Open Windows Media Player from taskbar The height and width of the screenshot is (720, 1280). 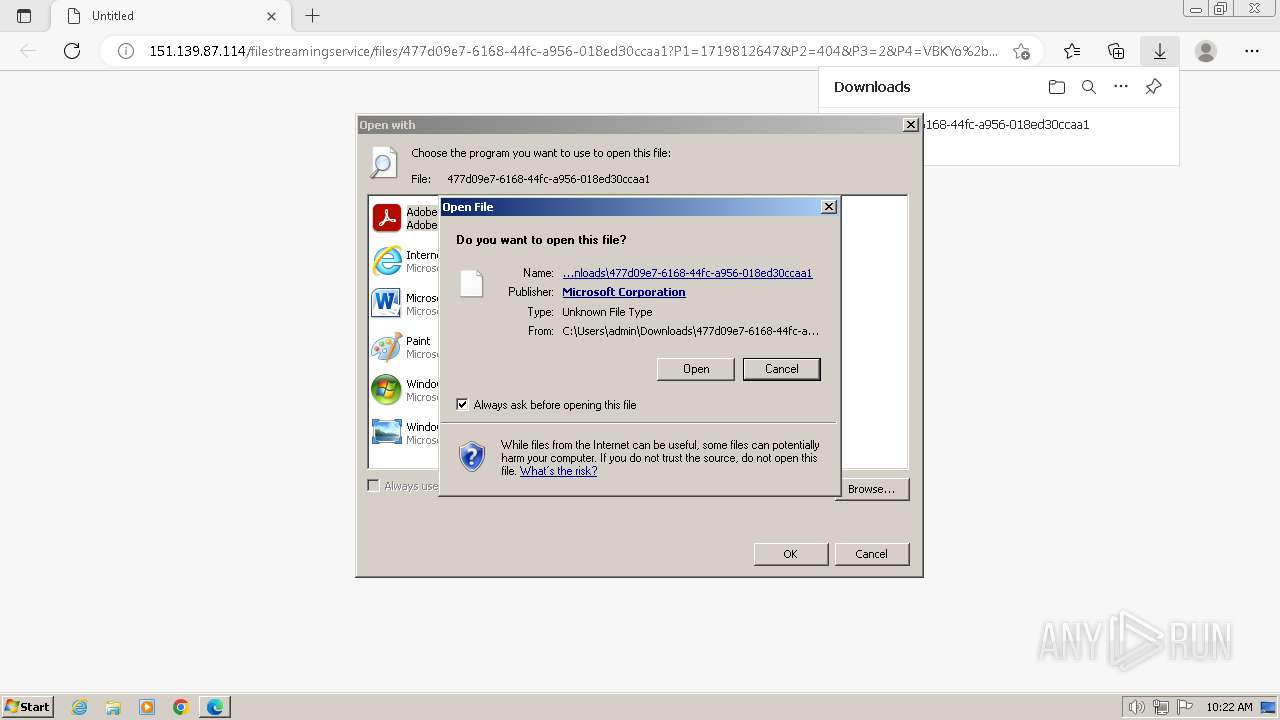(147, 707)
